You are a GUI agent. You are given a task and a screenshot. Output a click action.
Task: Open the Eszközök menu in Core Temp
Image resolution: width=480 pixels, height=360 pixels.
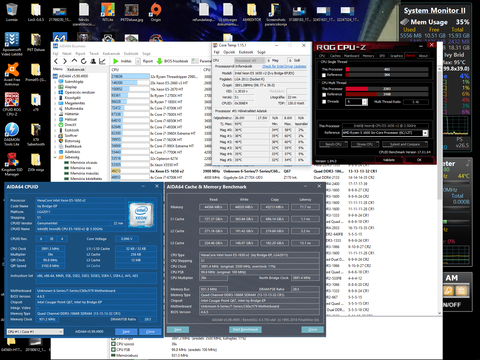coord(246,52)
